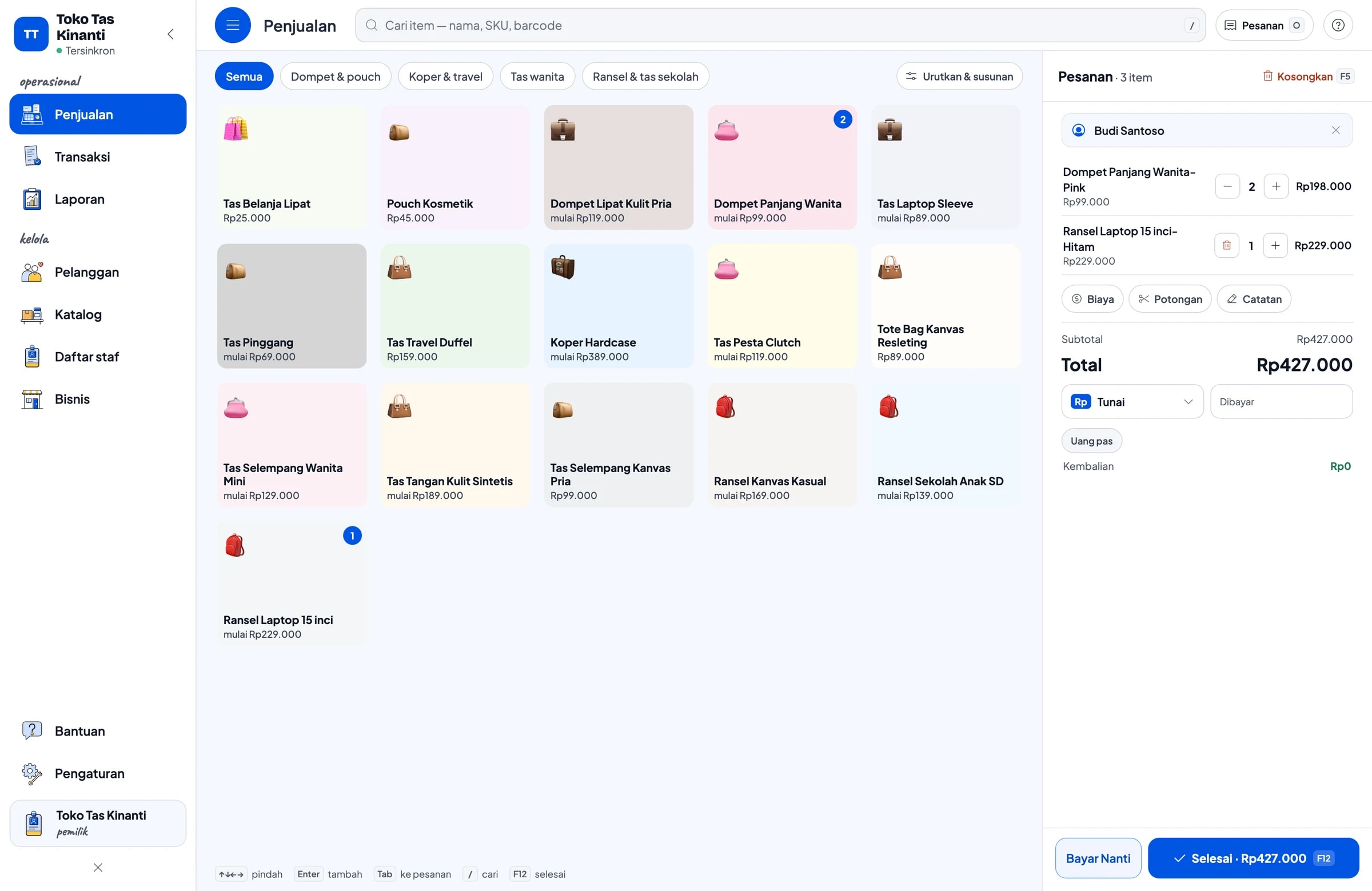
Task: Decrease Dompet Panjang Wanita quantity
Action: point(1227,187)
